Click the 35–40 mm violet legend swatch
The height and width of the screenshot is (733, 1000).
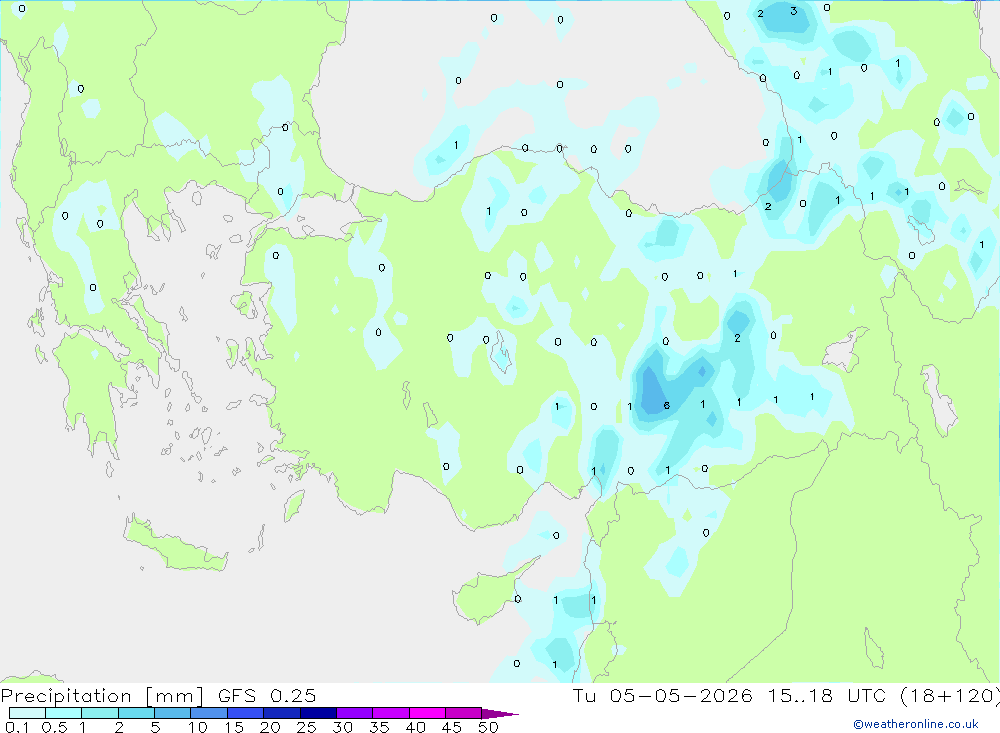(391, 713)
